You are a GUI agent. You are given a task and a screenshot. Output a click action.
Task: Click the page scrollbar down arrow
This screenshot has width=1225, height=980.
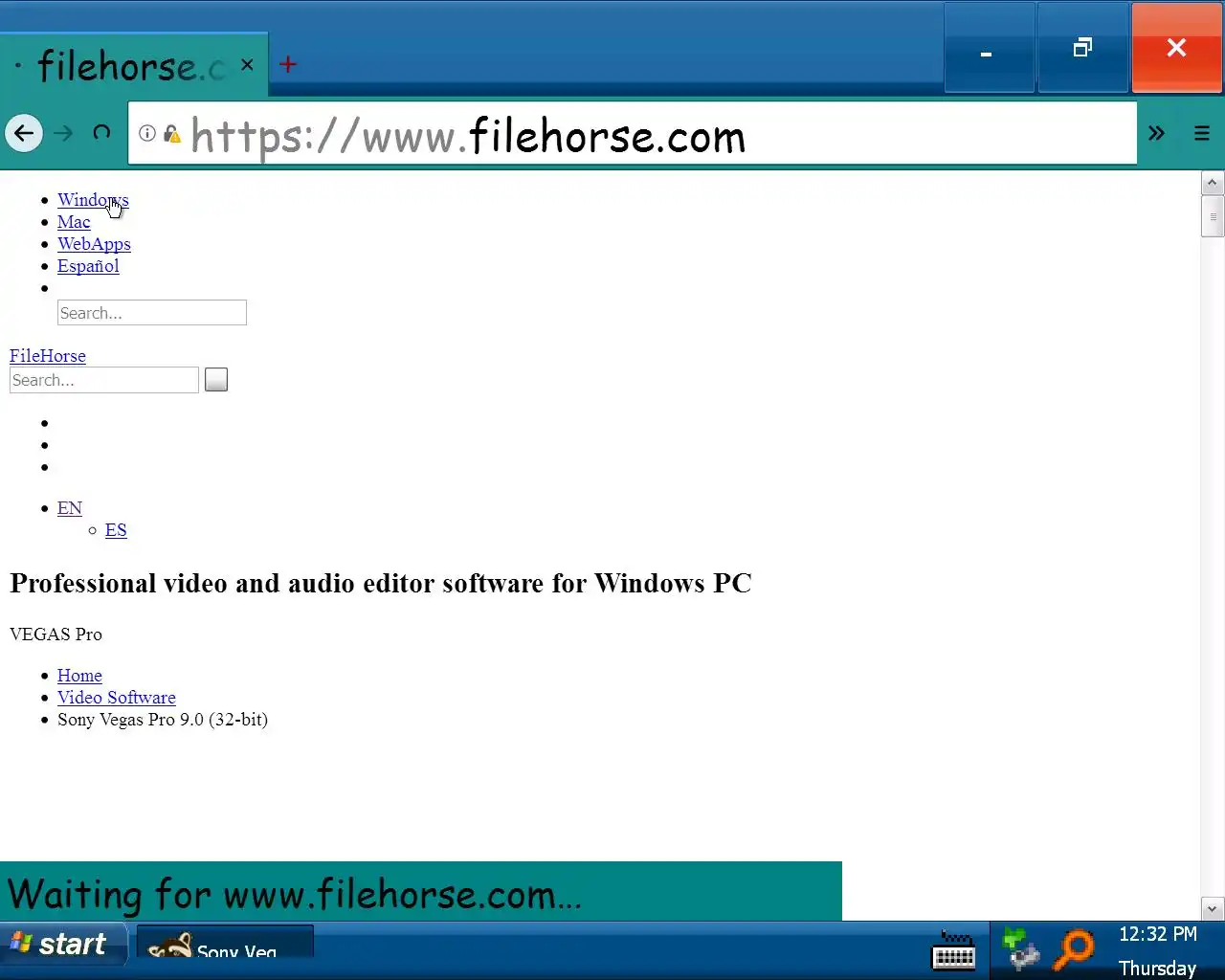tap(1213, 909)
